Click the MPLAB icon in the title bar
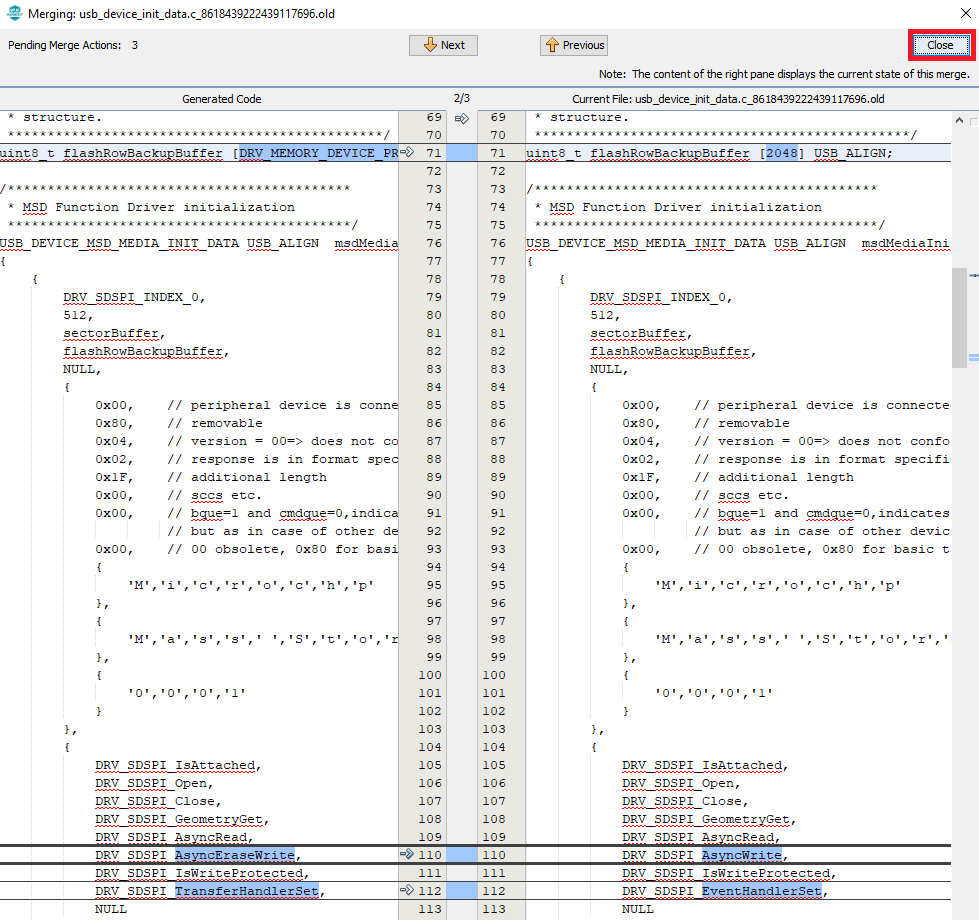This screenshot has width=979, height=920. pyautogui.click(x=14, y=14)
